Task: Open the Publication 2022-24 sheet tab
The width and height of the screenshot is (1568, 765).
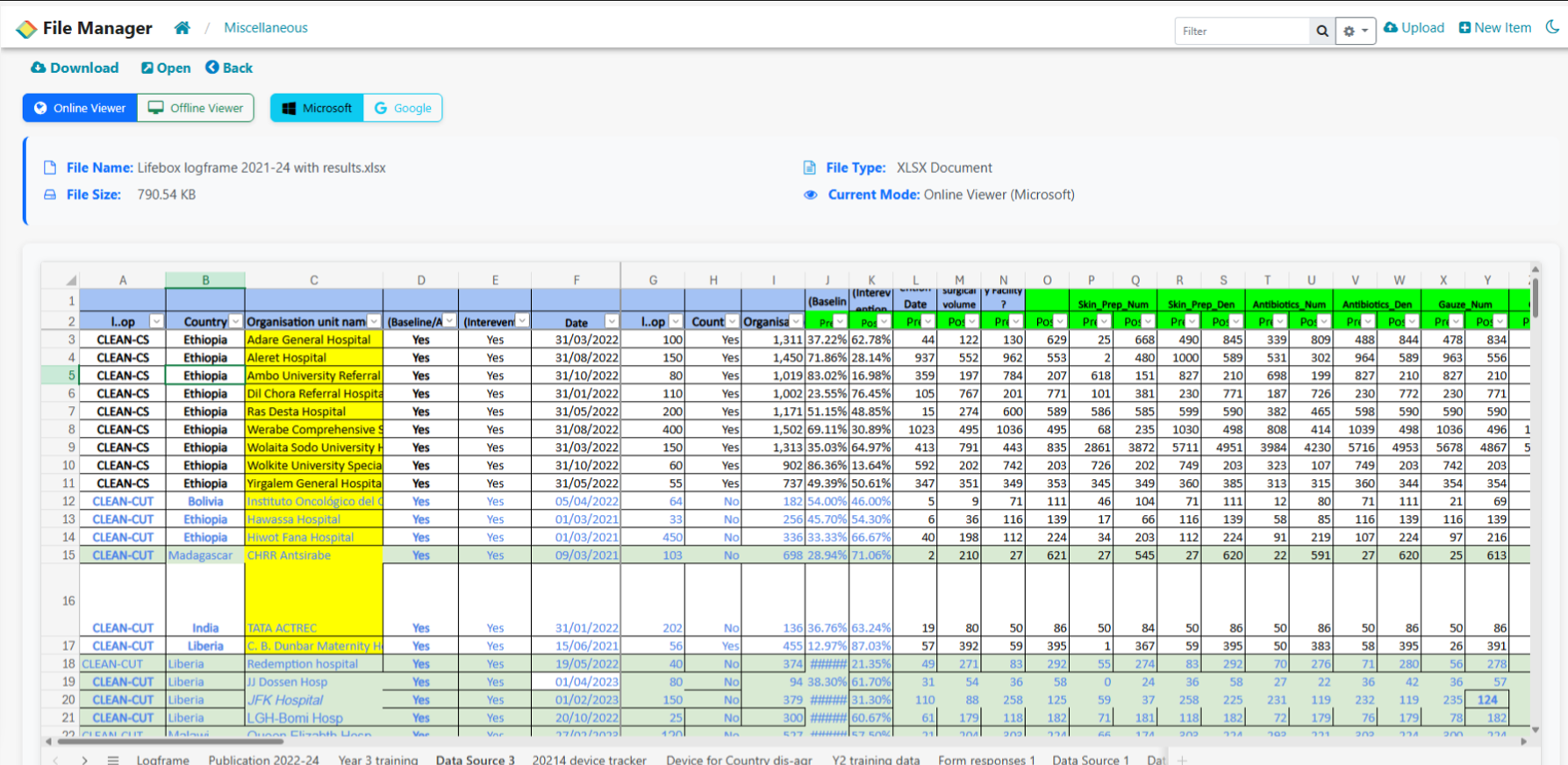Action: pyautogui.click(x=264, y=760)
